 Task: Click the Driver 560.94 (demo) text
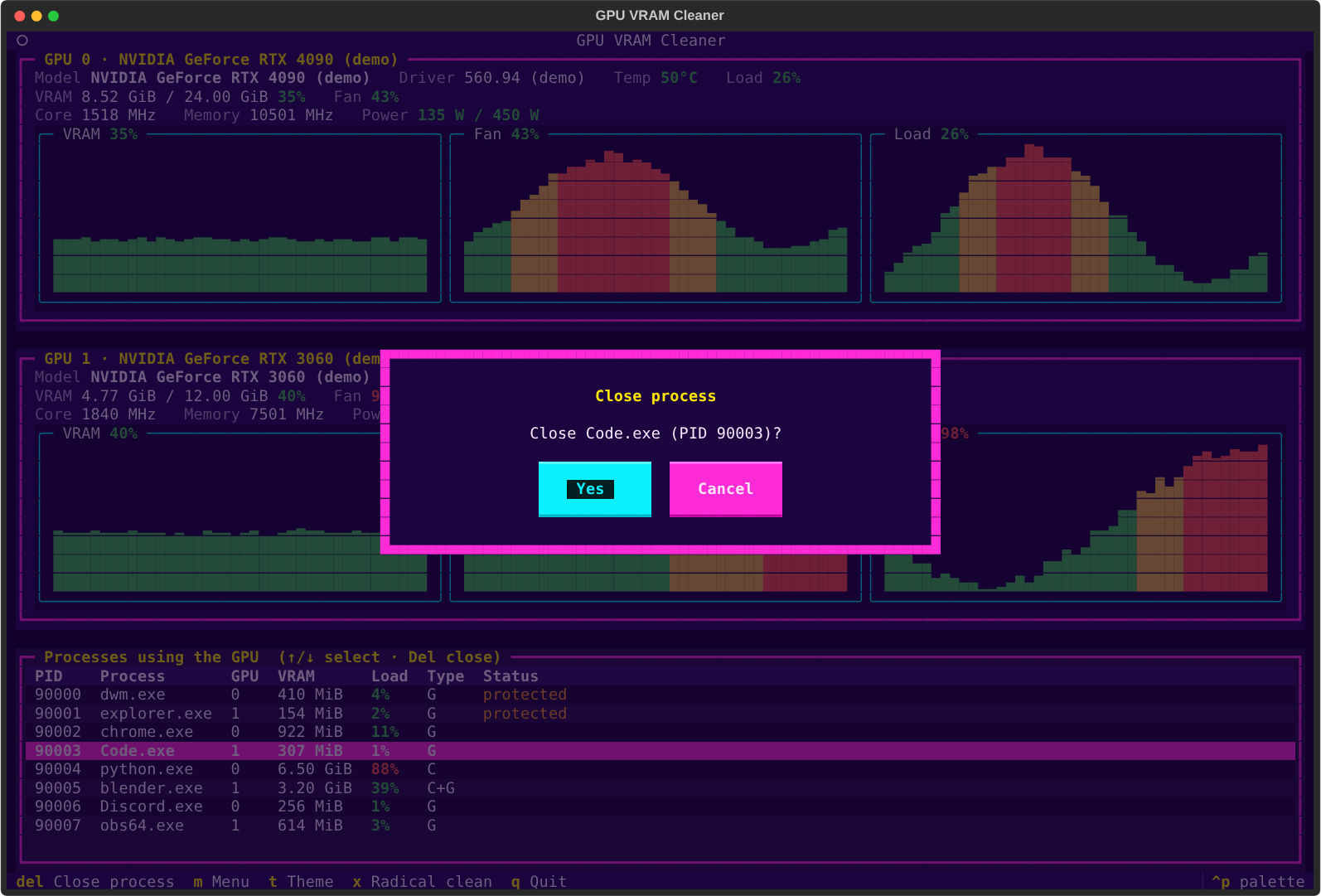(x=491, y=78)
